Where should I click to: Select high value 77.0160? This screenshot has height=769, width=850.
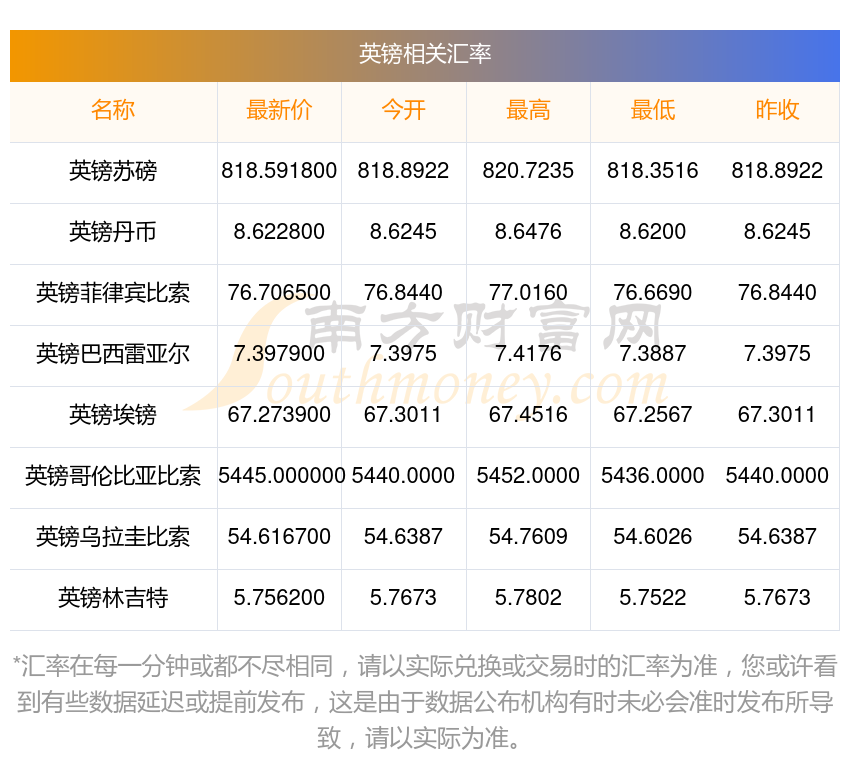(x=528, y=293)
